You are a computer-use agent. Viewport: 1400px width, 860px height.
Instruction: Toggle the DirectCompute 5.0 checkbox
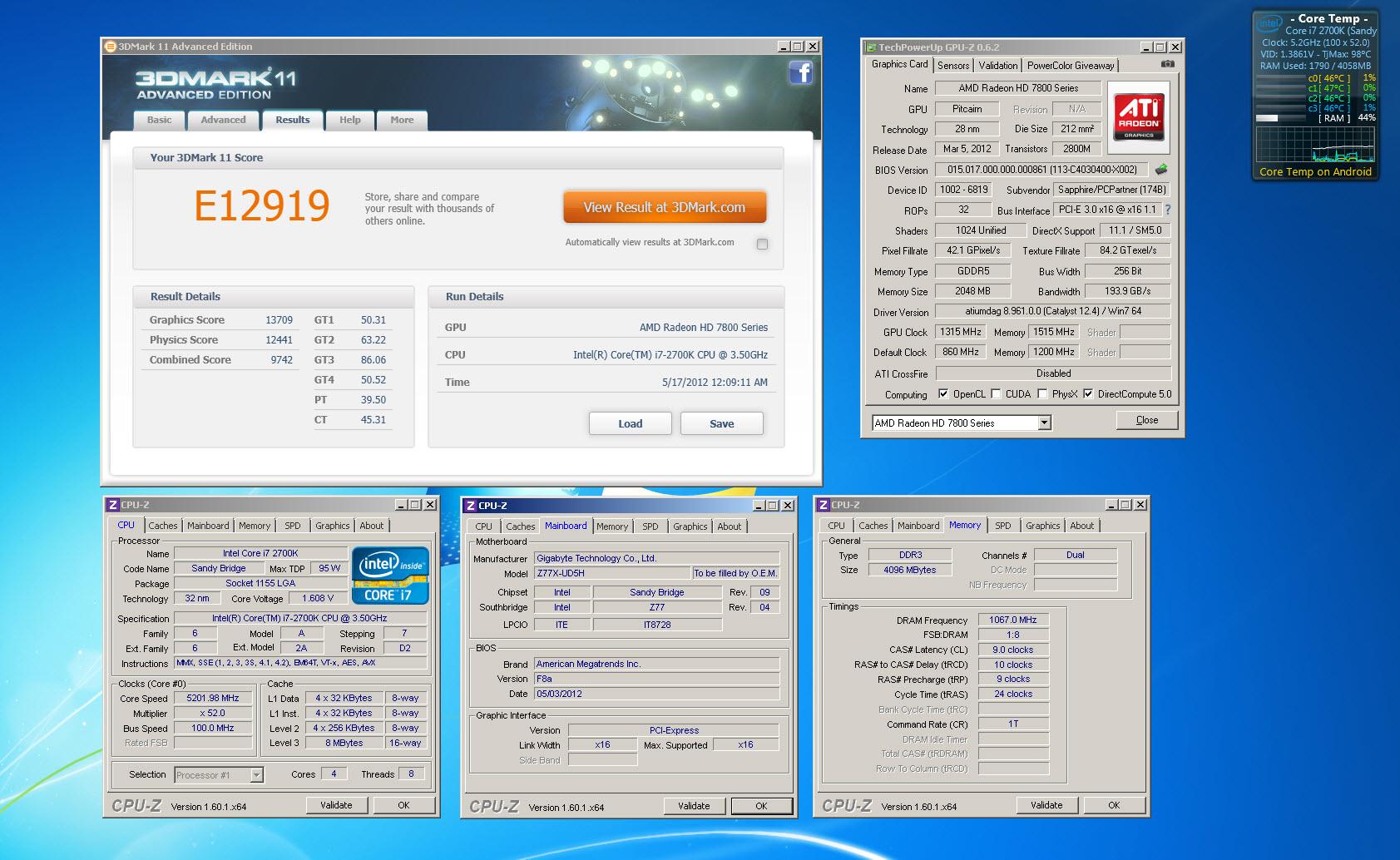click(x=1087, y=394)
